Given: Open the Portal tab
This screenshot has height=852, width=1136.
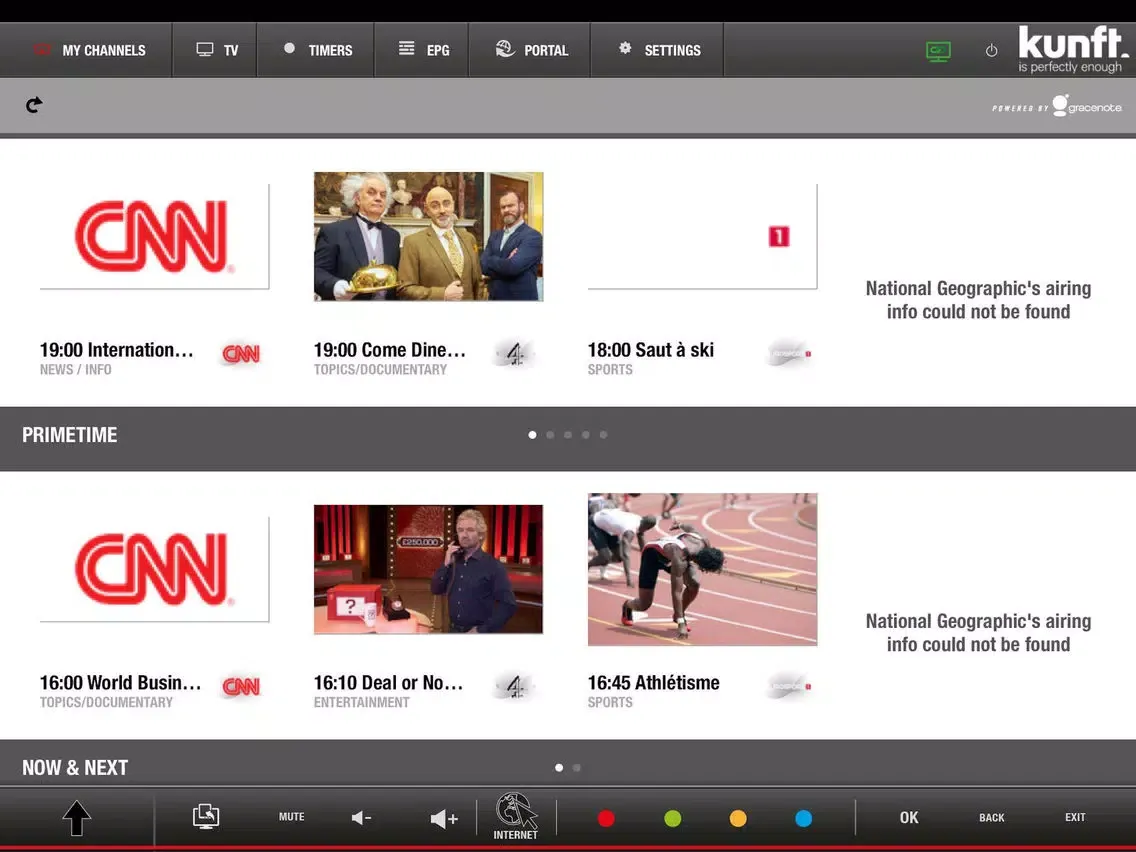Looking at the screenshot, I should click(x=530, y=50).
